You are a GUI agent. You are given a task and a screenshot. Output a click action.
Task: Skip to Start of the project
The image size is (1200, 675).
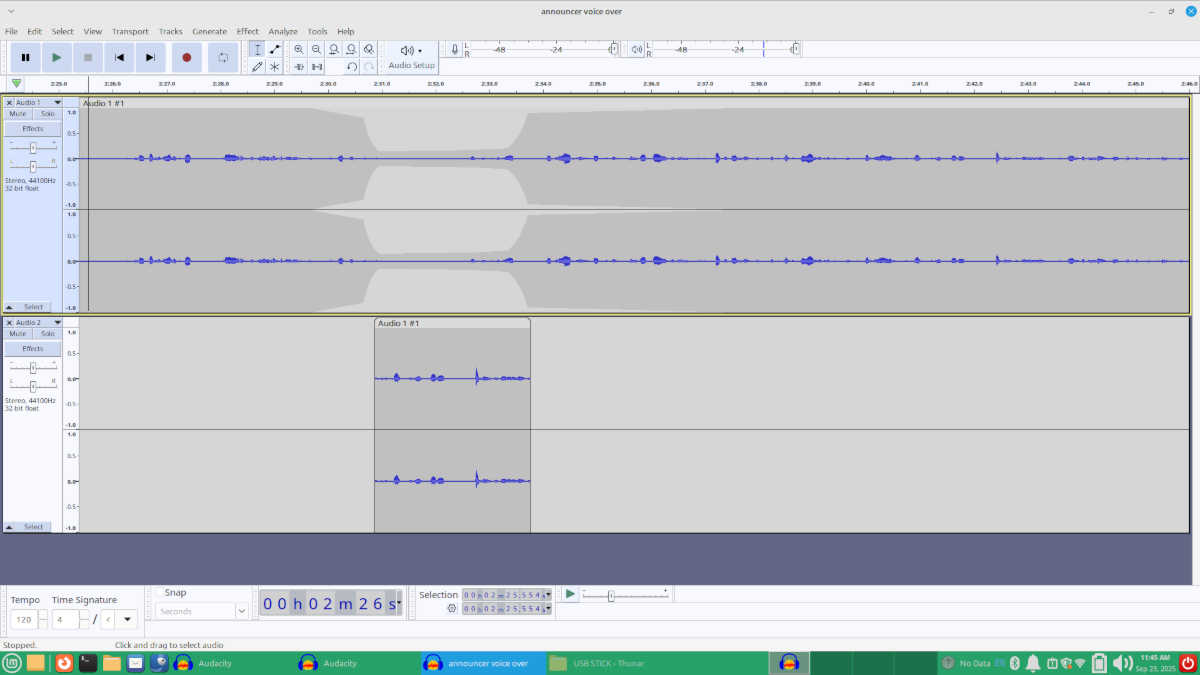click(x=119, y=58)
